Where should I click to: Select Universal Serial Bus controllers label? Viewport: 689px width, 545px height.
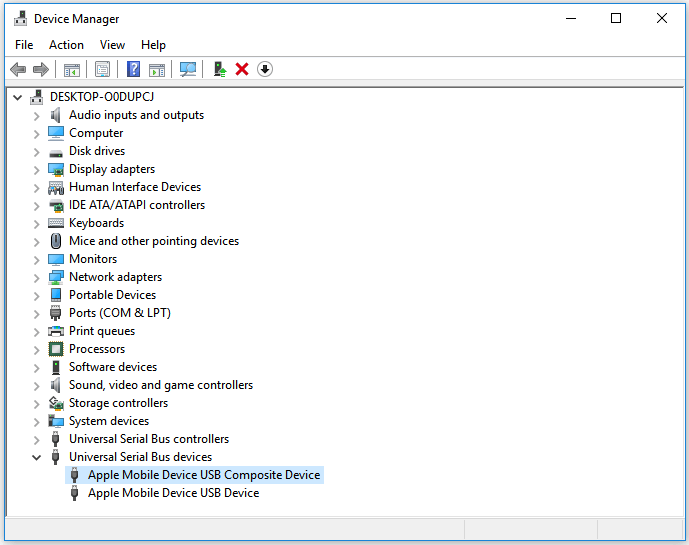(x=148, y=439)
